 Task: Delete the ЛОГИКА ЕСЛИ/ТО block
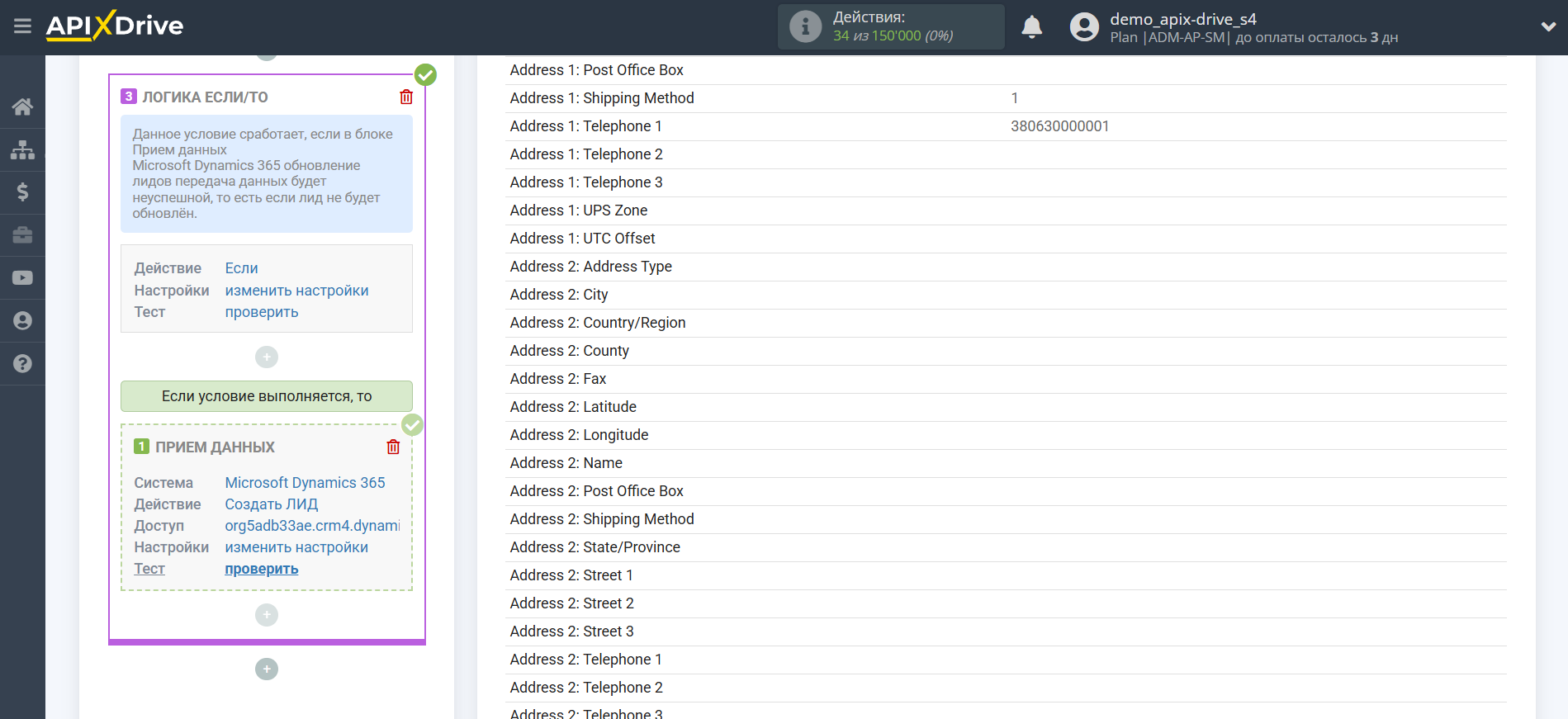[406, 97]
